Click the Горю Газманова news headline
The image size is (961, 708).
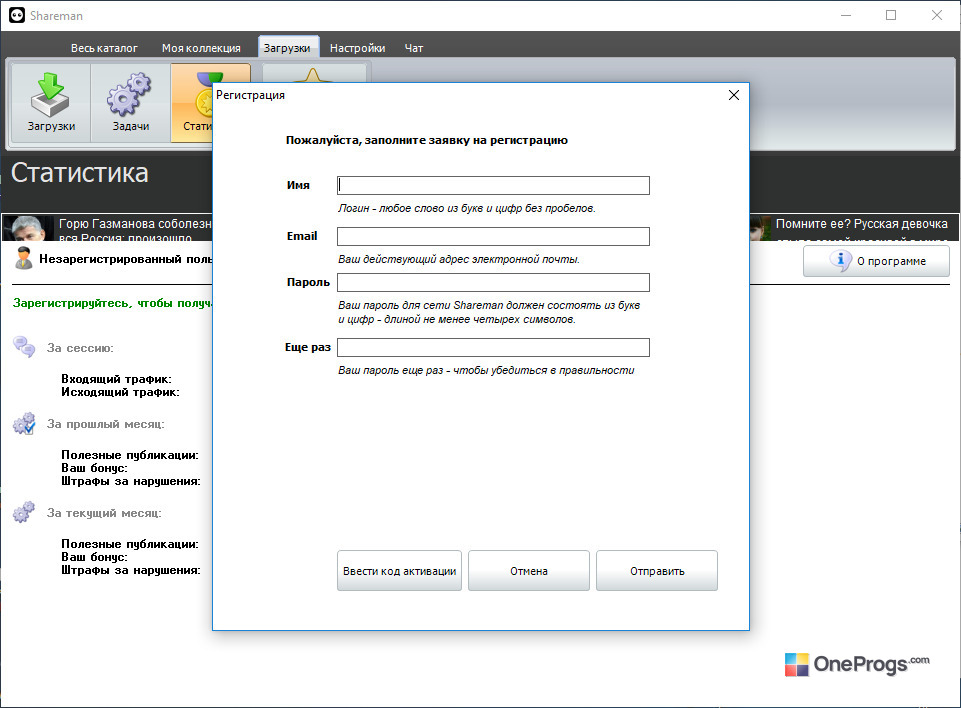pos(135,229)
